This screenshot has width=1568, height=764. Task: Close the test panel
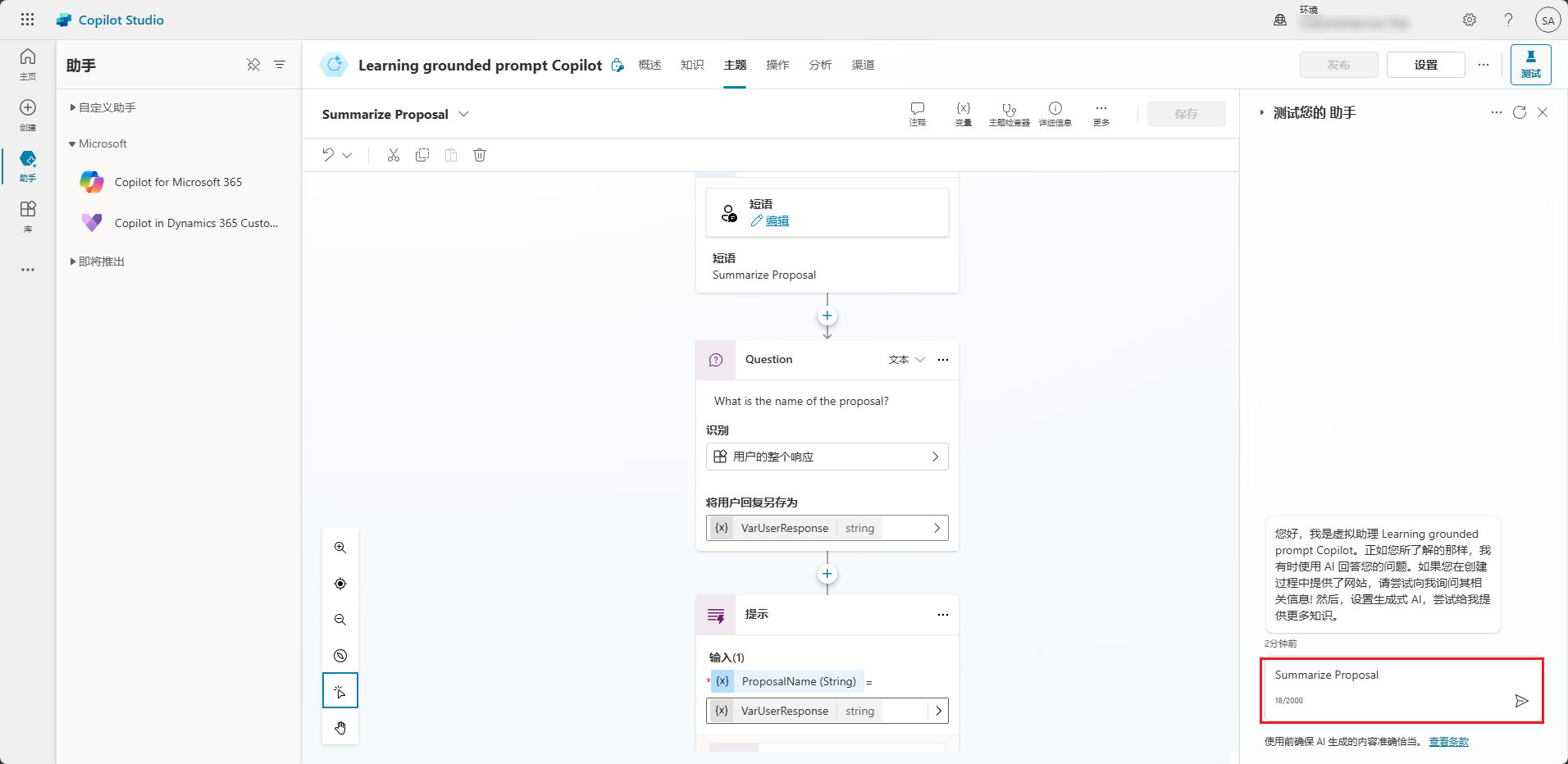click(1543, 112)
